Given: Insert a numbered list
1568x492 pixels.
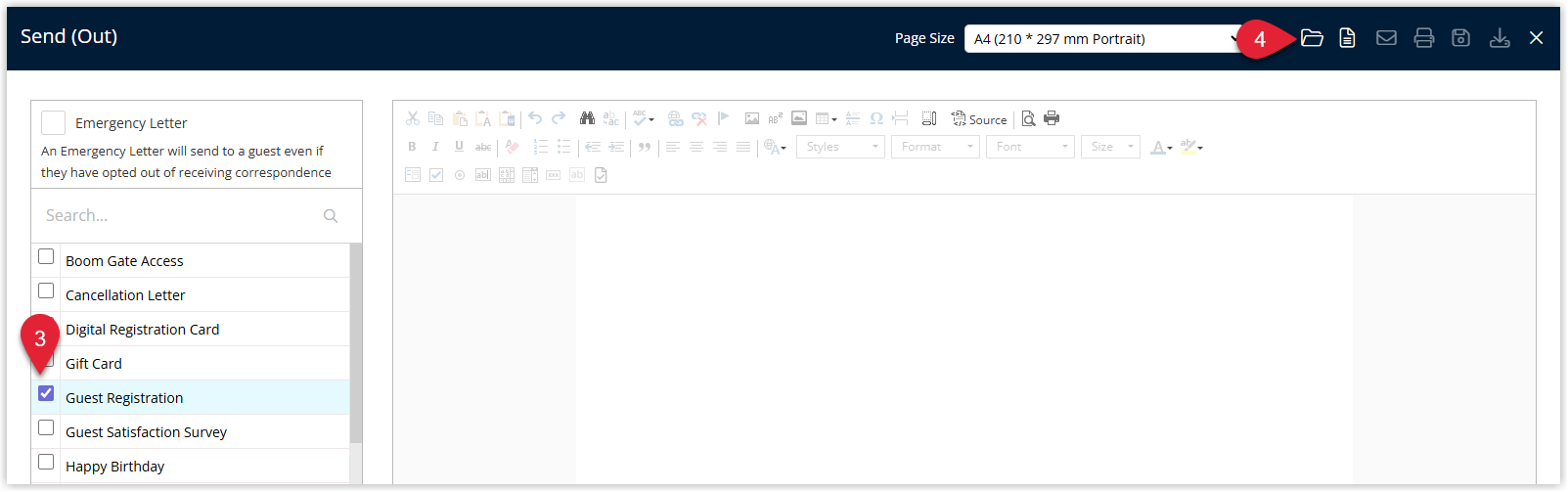Looking at the screenshot, I should pos(540,147).
